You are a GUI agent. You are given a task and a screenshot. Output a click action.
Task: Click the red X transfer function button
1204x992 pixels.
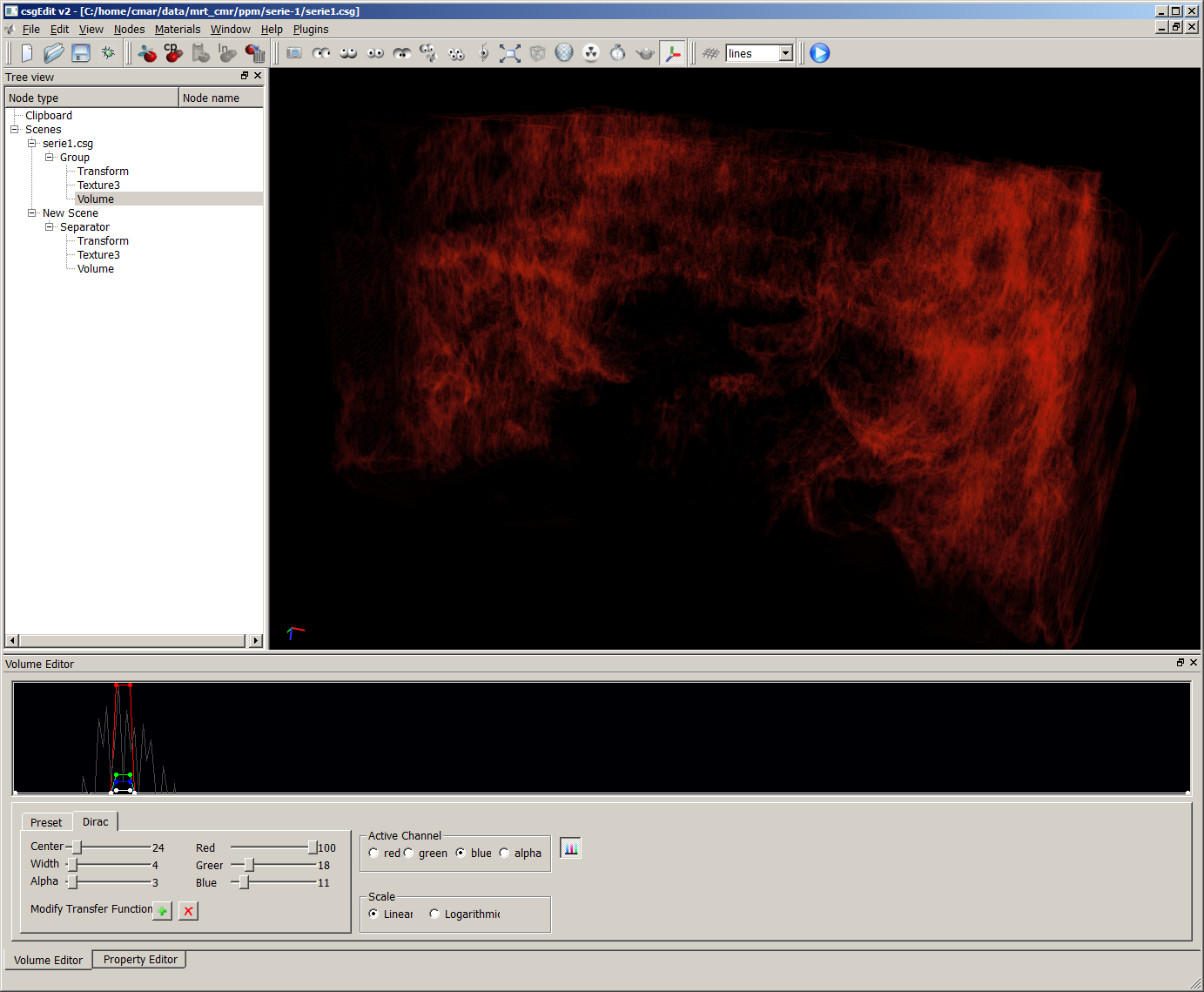188,911
